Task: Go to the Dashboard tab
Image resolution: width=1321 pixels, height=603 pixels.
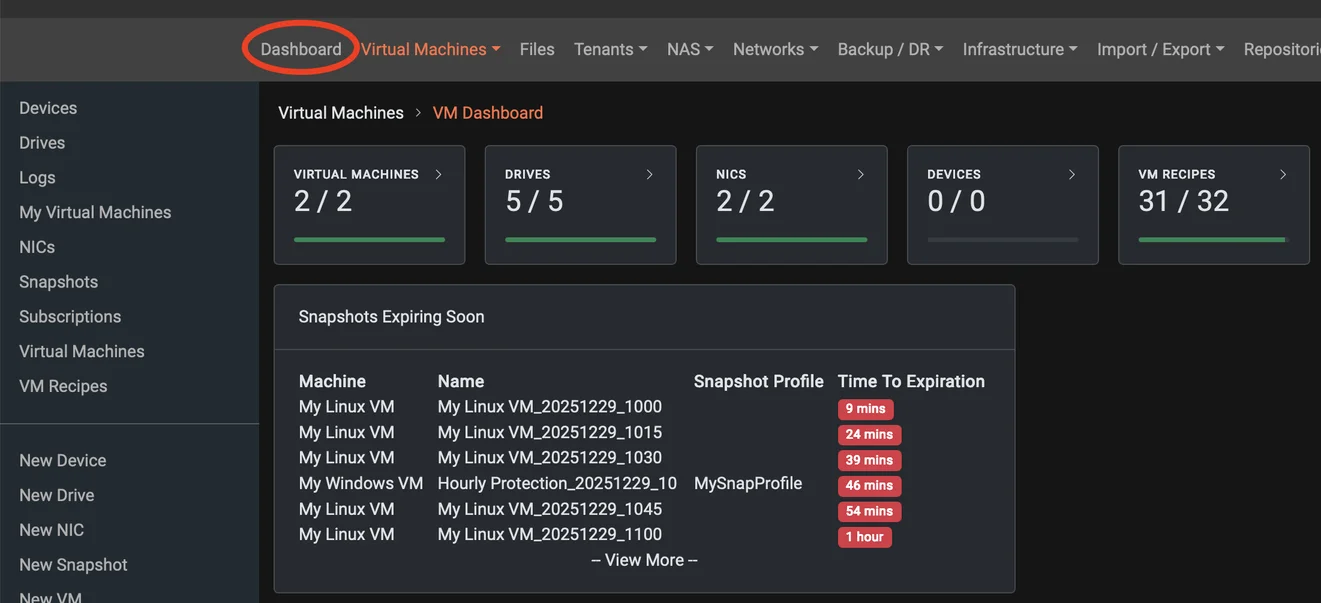Action: [301, 49]
